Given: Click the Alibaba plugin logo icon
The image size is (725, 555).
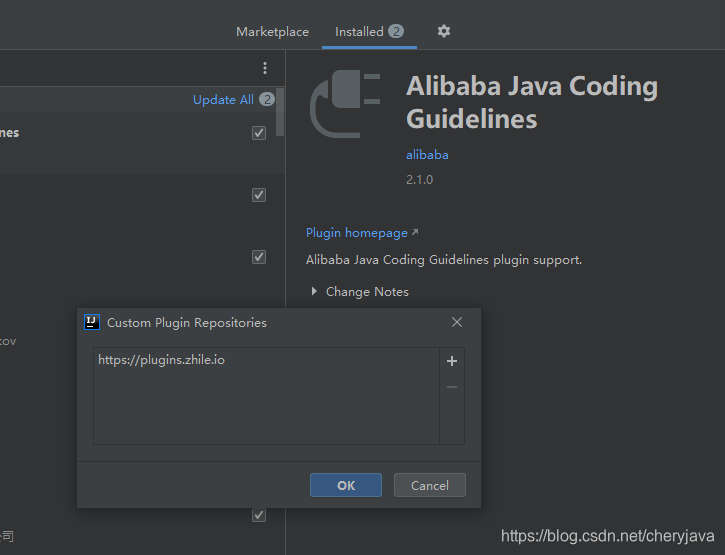Looking at the screenshot, I should (x=344, y=104).
